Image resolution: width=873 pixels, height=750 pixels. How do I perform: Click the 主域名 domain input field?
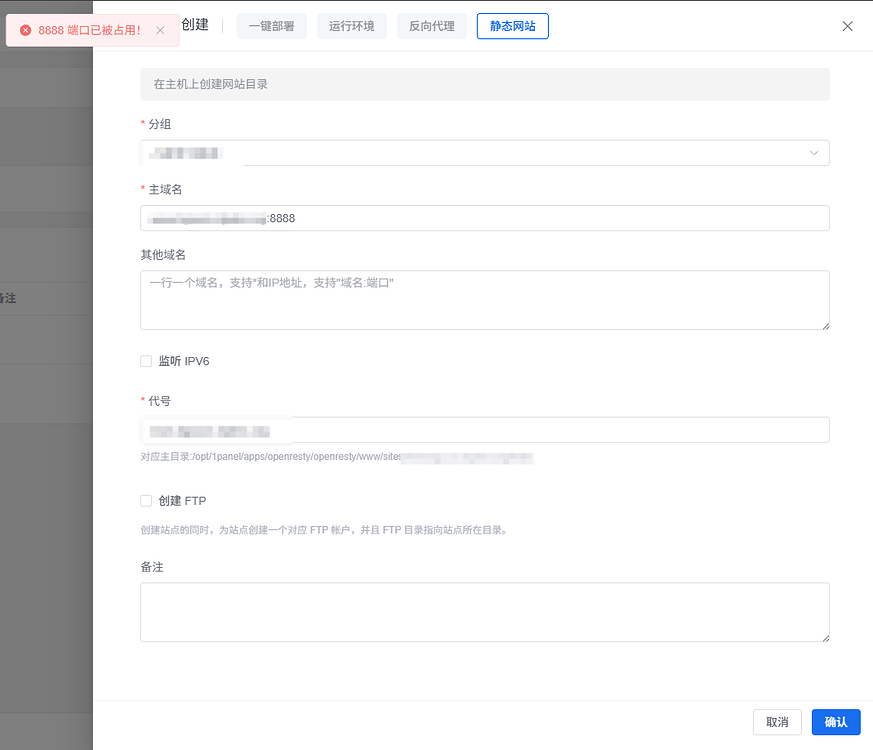(x=484, y=218)
